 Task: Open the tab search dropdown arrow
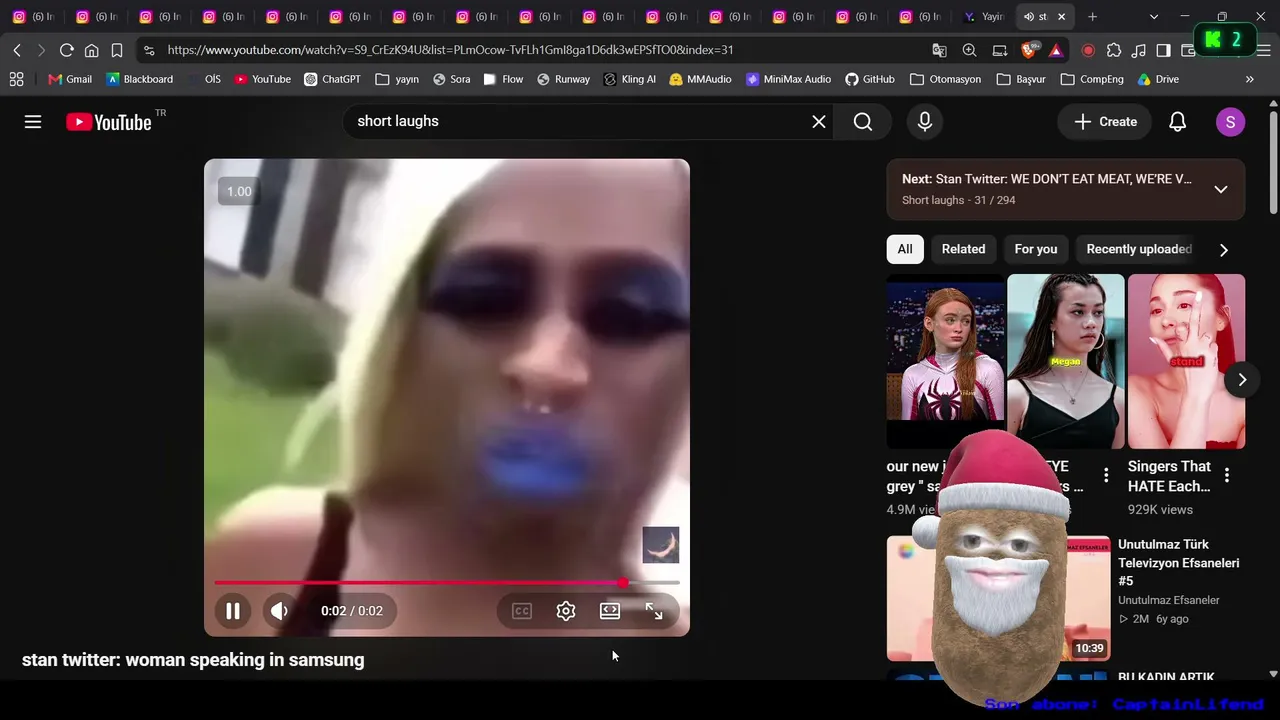[x=1154, y=17]
